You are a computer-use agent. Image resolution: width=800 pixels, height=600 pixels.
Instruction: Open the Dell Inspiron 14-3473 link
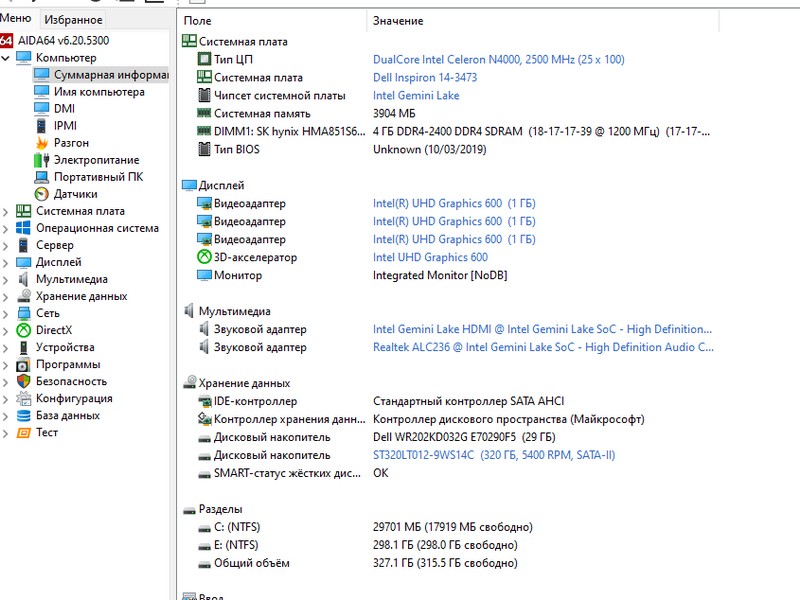424,78
